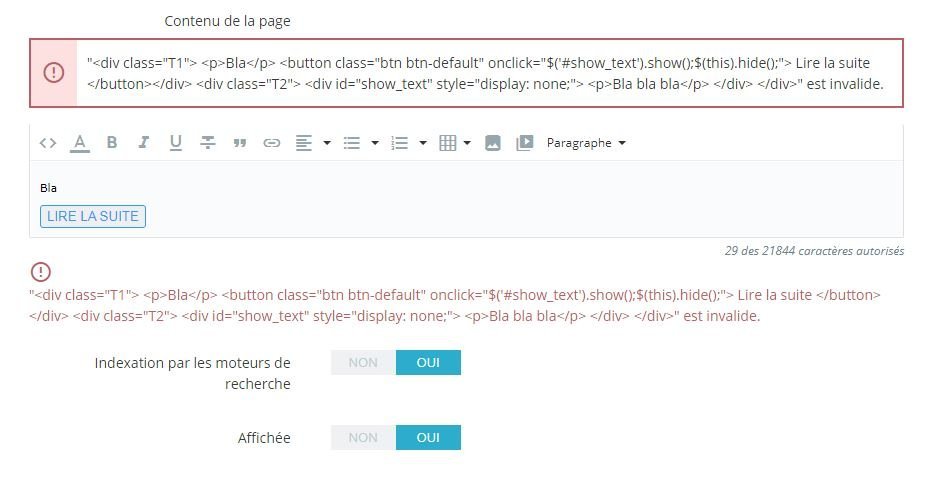Click the bulleted list icon
The height and width of the screenshot is (483, 934).
(x=351, y=143)
